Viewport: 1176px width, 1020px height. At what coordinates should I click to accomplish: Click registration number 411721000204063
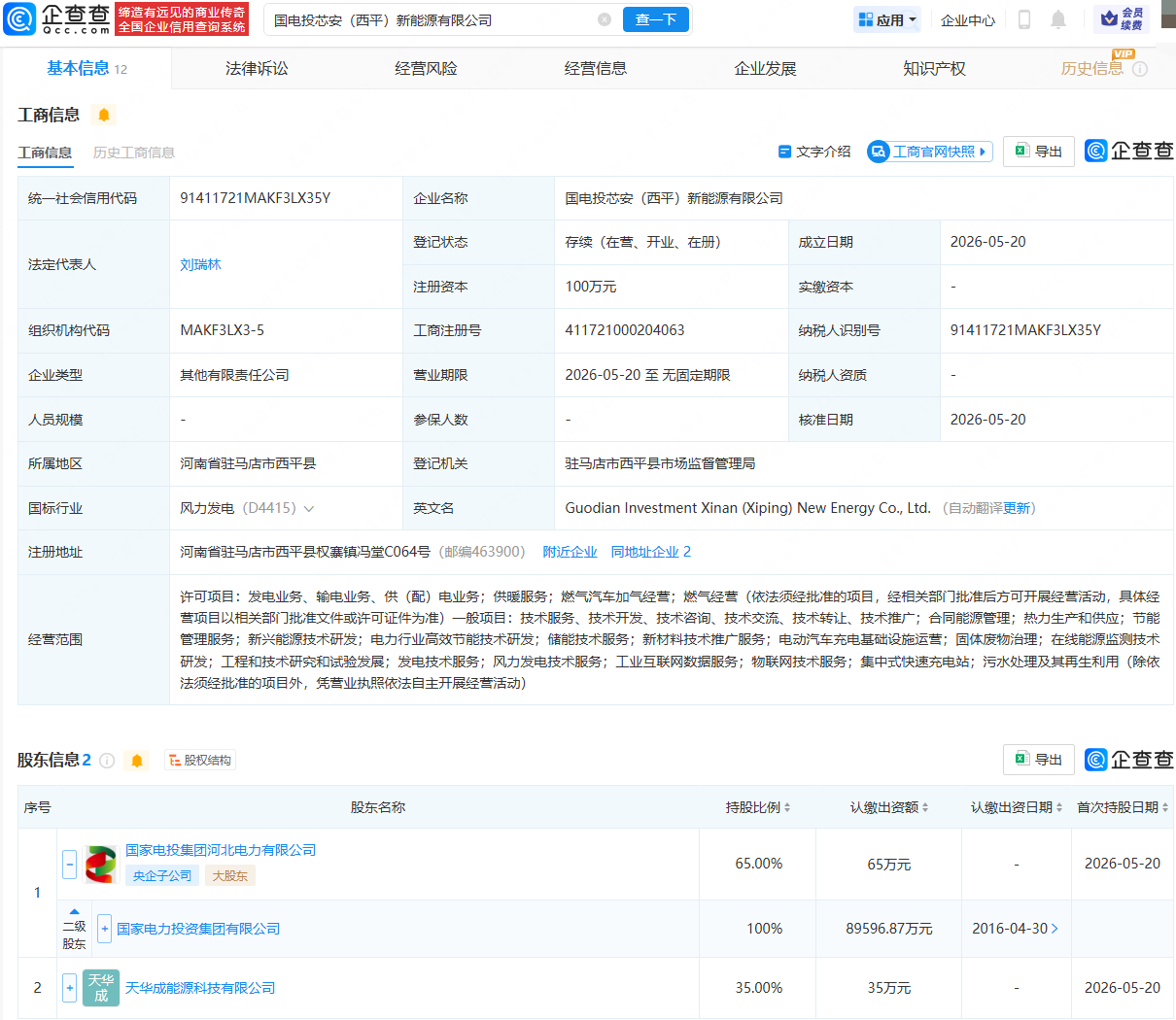click(x=625, y=330)
